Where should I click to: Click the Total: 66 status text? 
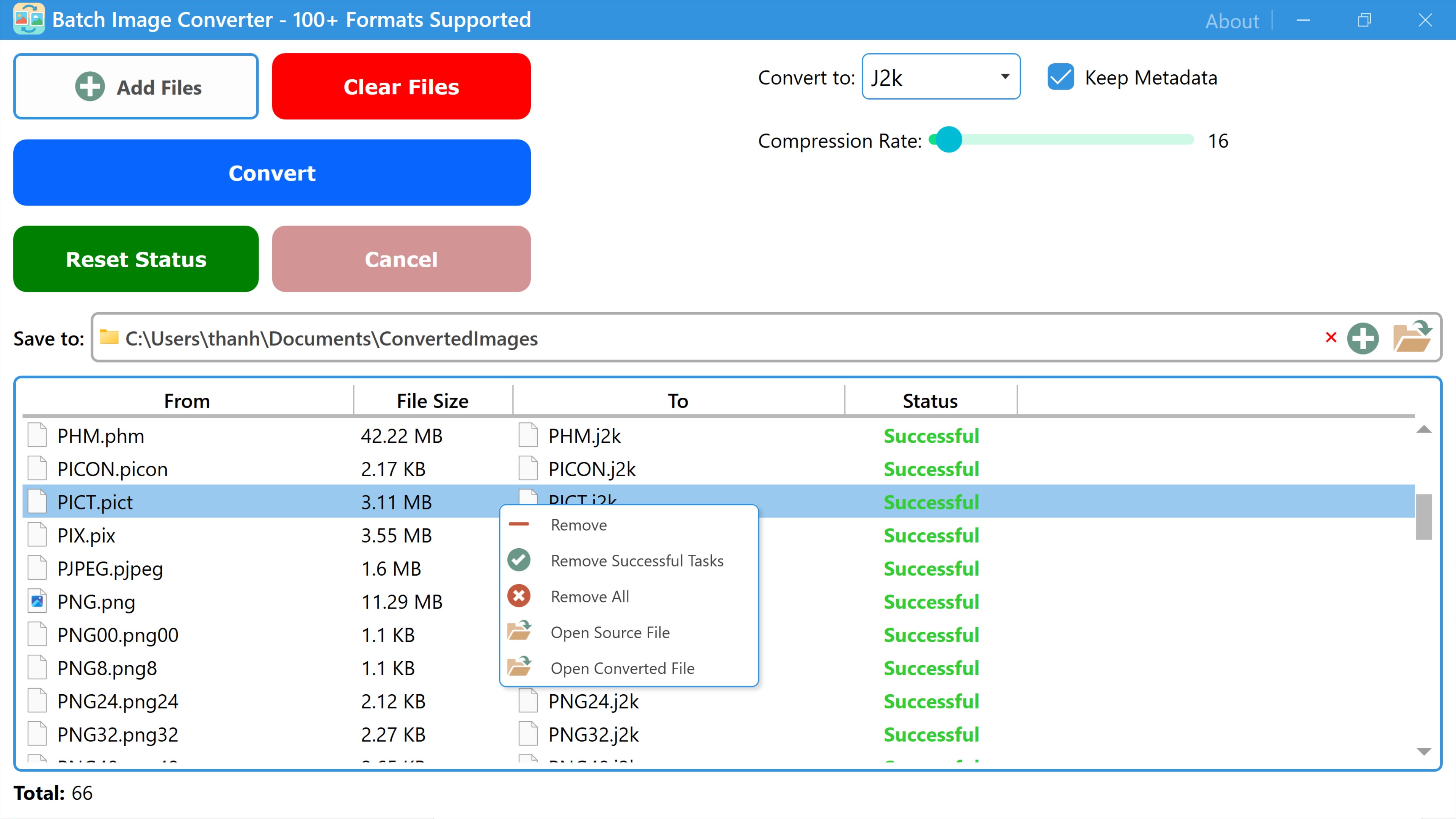[53, 792]
